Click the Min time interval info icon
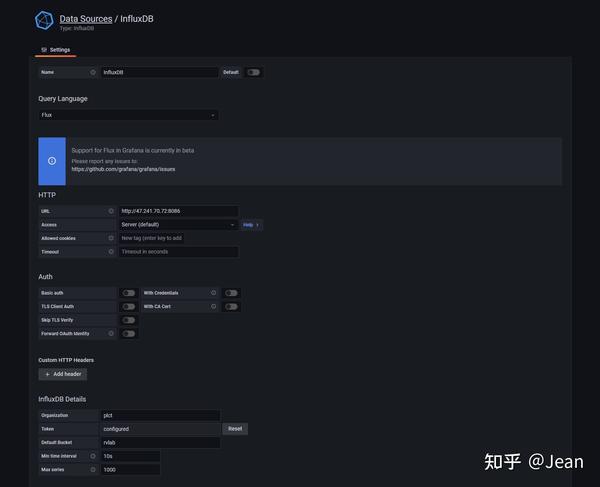The image size is (600, 487). pos(93,456)
